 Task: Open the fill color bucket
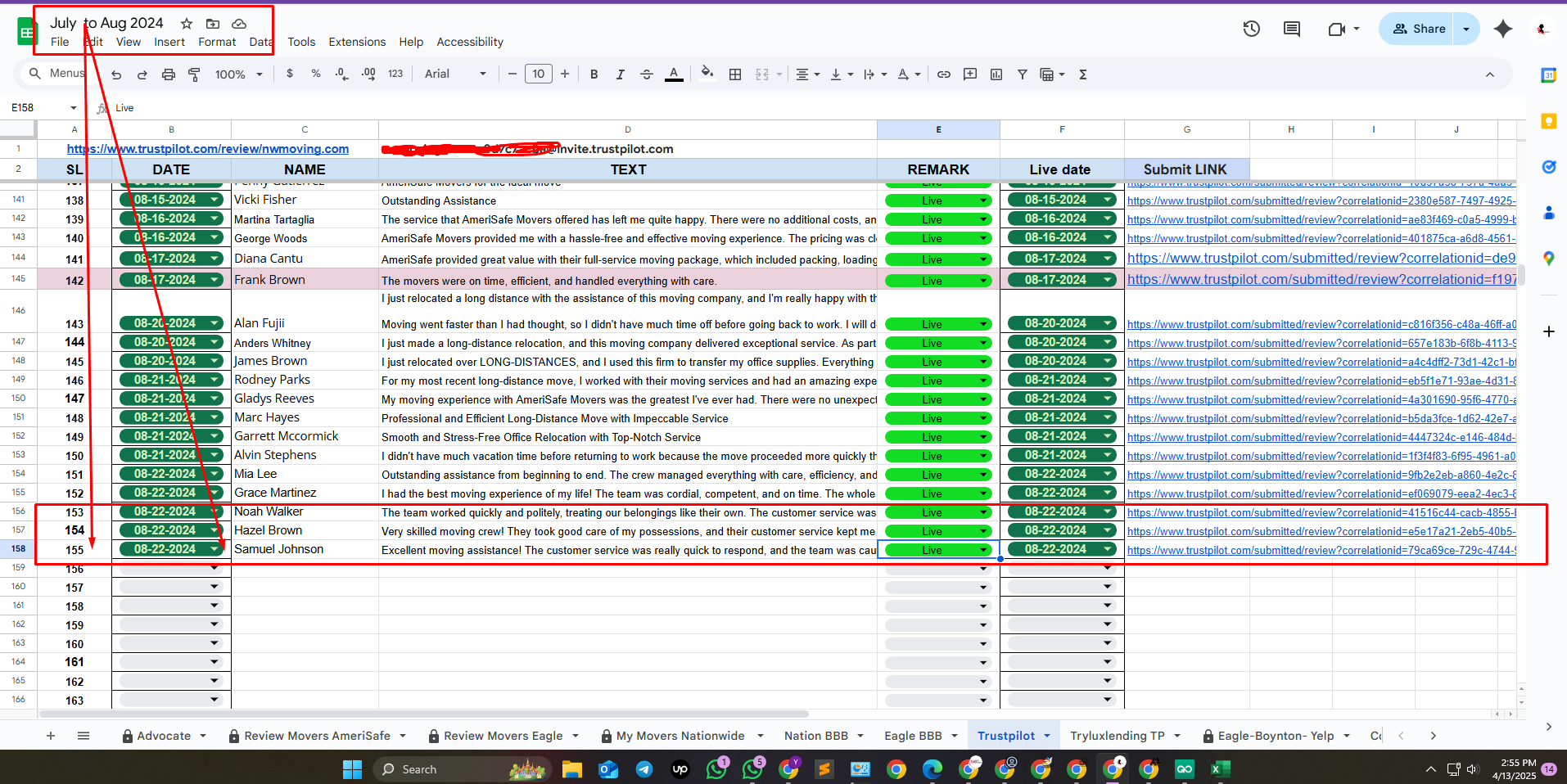coord(707,74)
